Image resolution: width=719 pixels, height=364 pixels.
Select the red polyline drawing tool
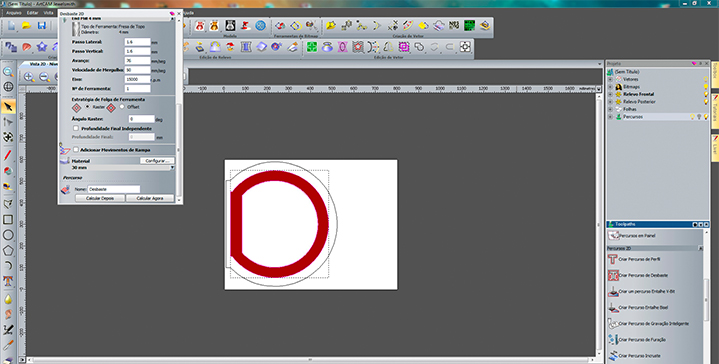click(8, 155)
